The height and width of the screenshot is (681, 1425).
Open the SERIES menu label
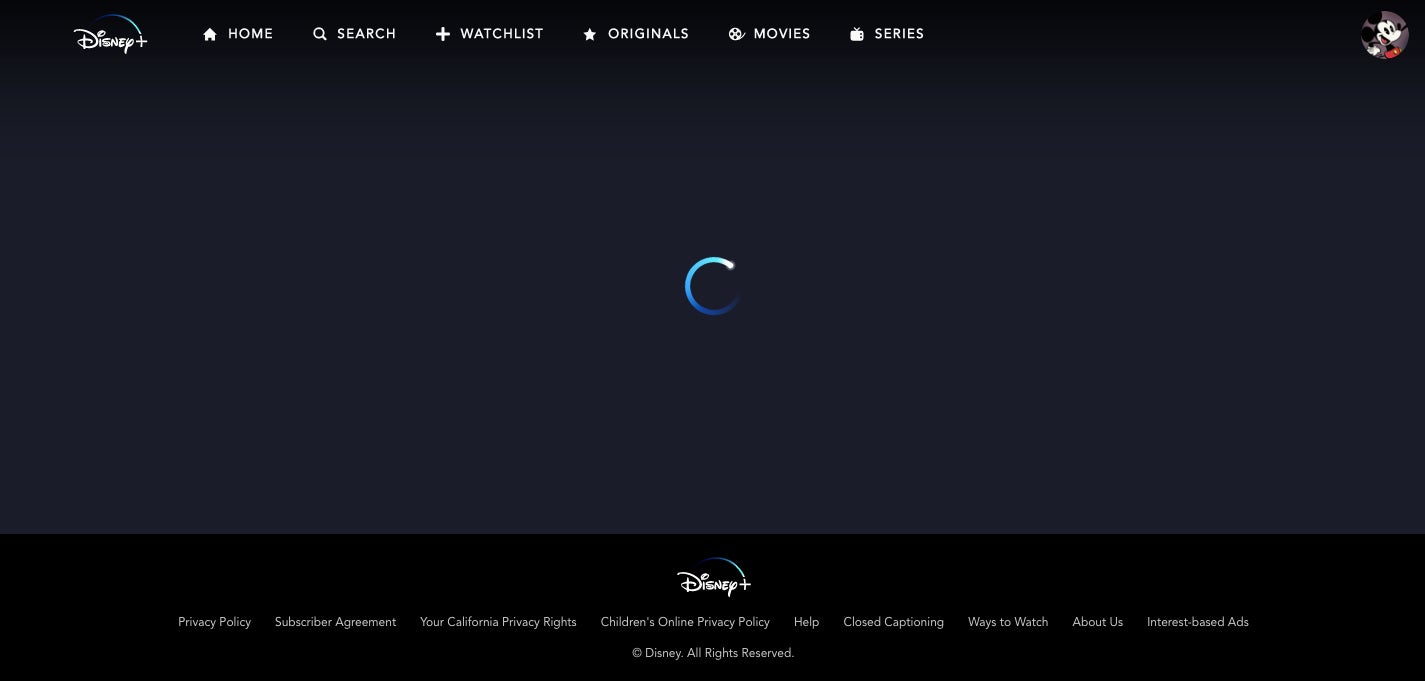tap(899, 34)
